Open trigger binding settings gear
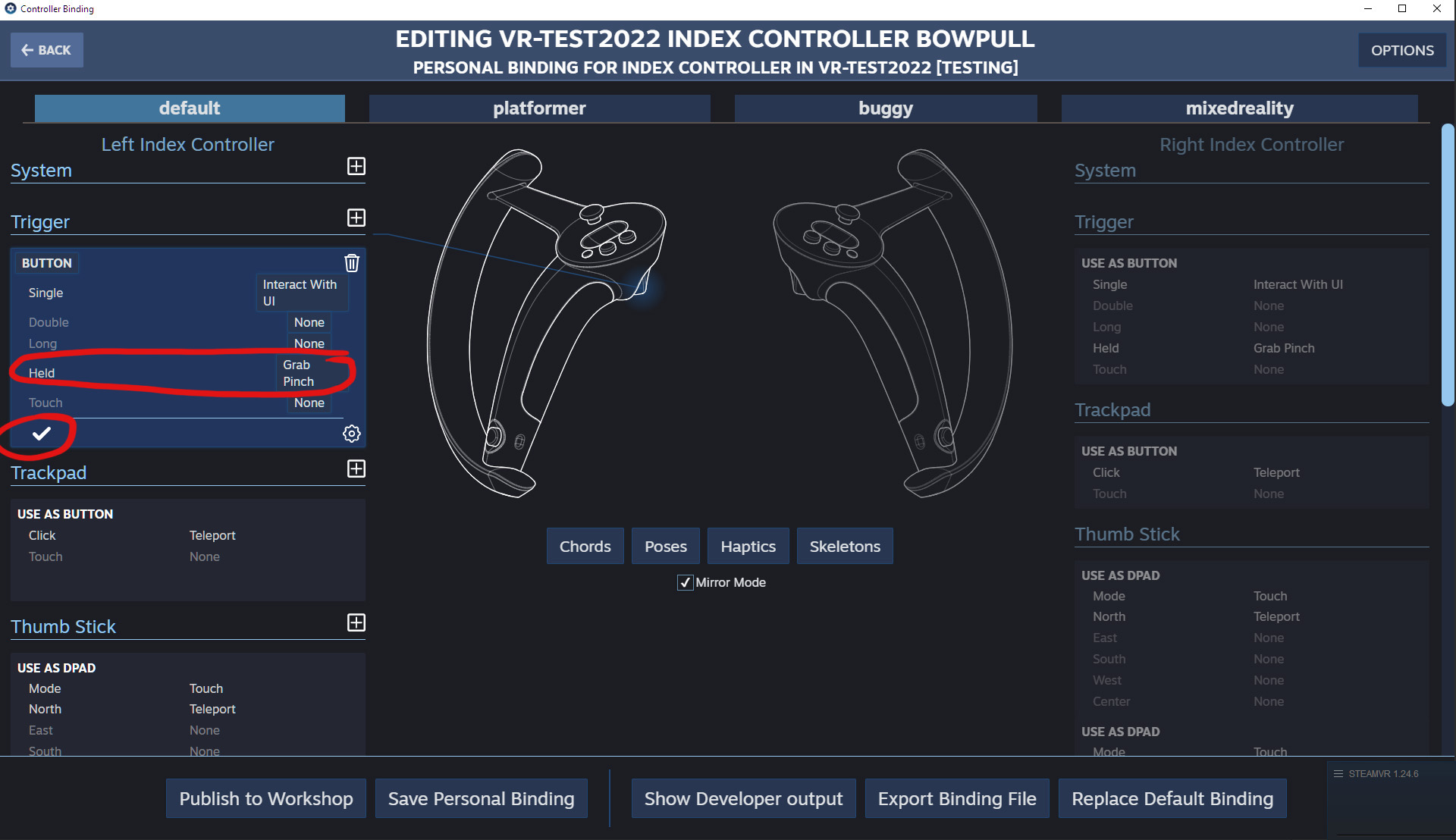 coord(351,434)
